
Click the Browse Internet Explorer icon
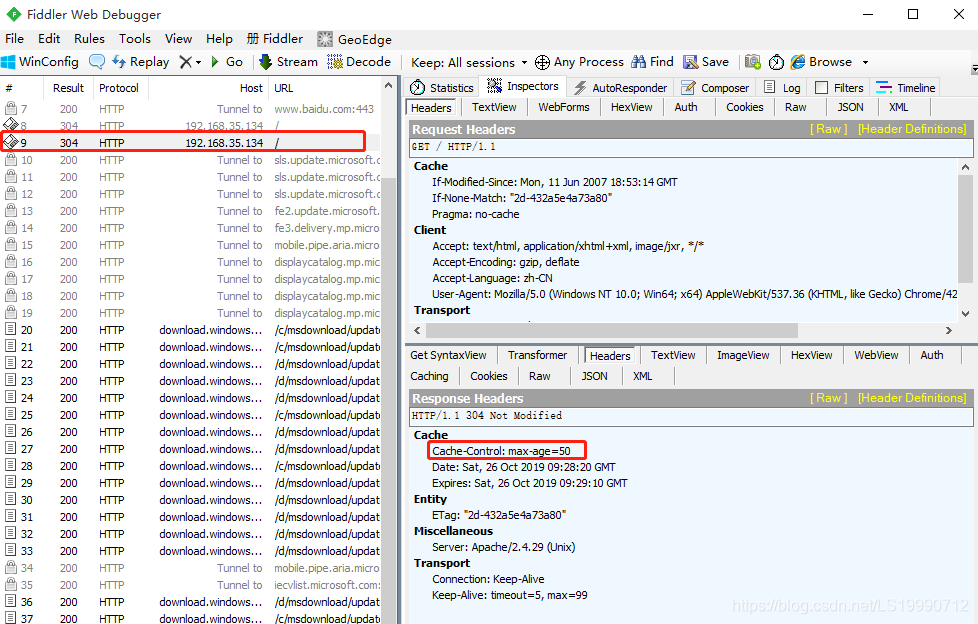point(797,62)
